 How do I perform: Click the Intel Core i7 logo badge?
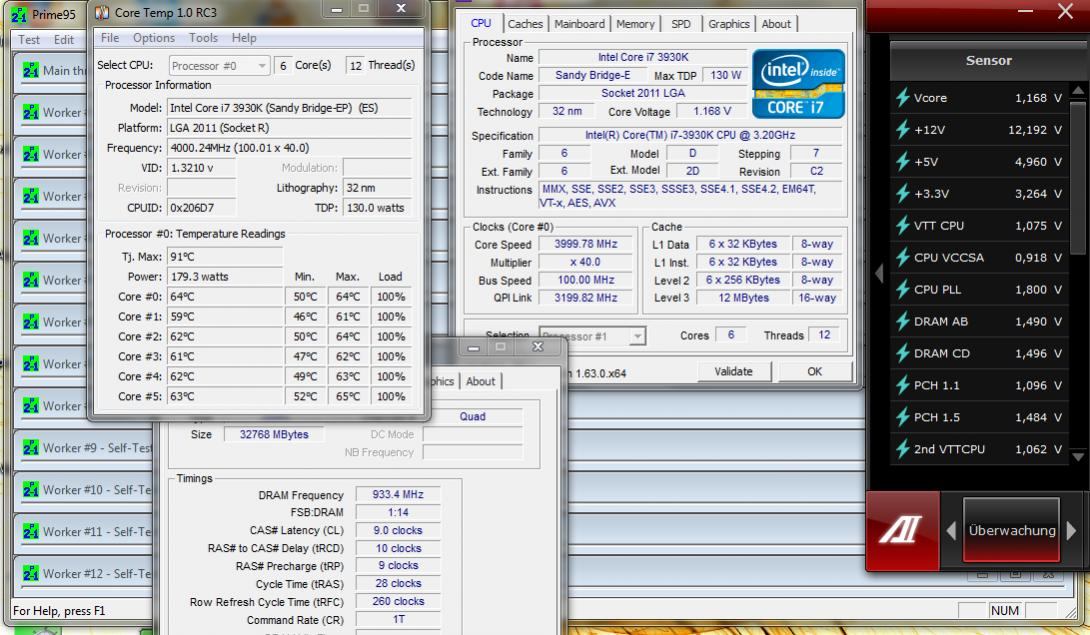(x=797, y=83)
